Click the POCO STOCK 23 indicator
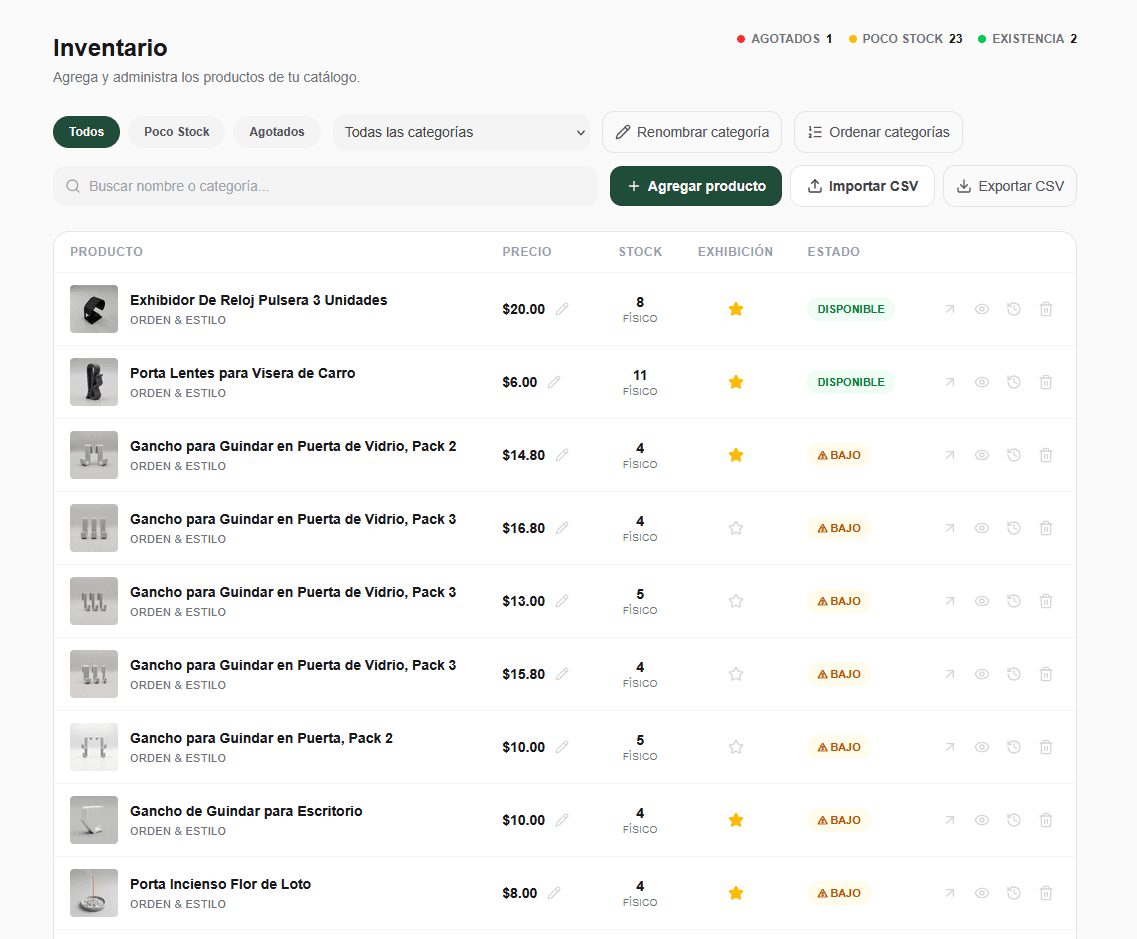The height and width of the screenshot is (939, 1137). (906, 39)
